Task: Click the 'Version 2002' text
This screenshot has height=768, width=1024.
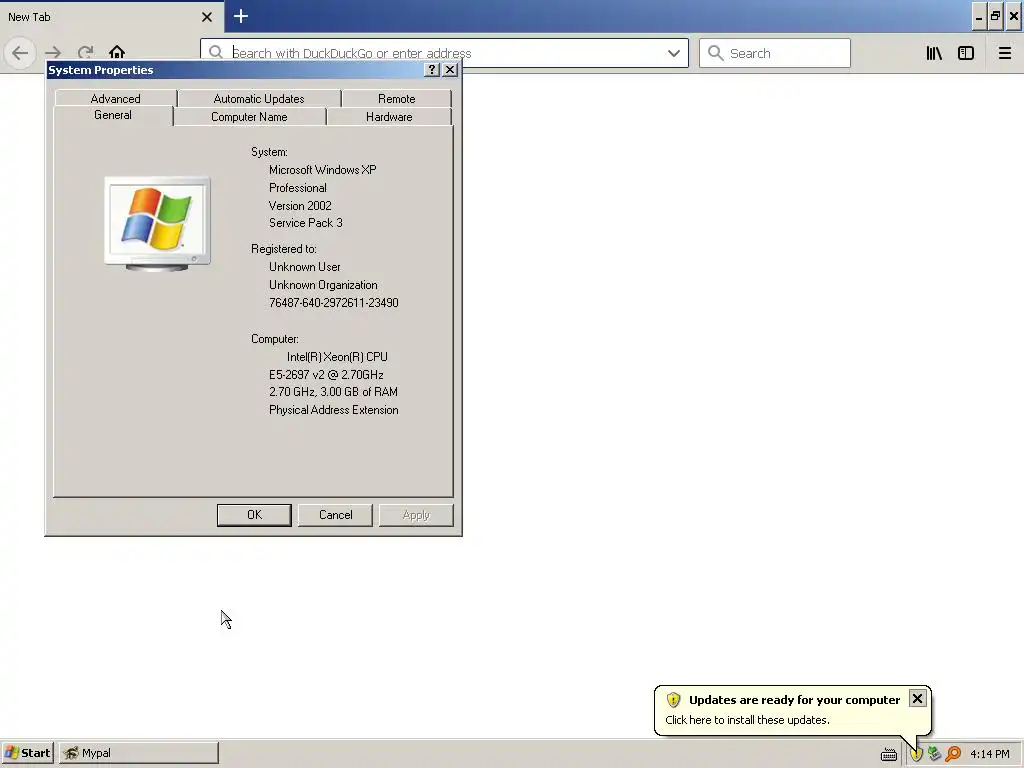Action: 300,206
